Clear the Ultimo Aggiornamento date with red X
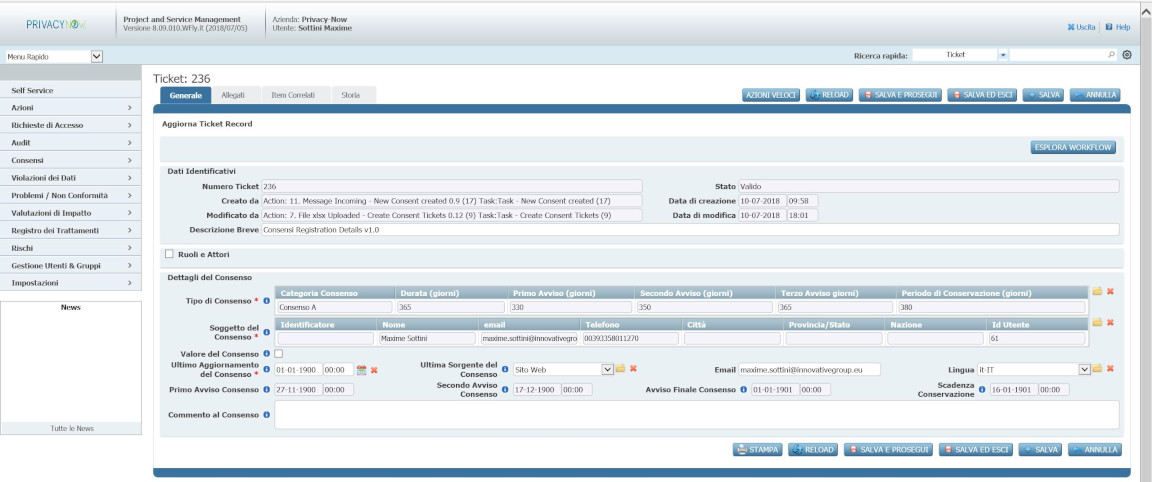This screenshot has height=482, width=1152. pos(374,370)
